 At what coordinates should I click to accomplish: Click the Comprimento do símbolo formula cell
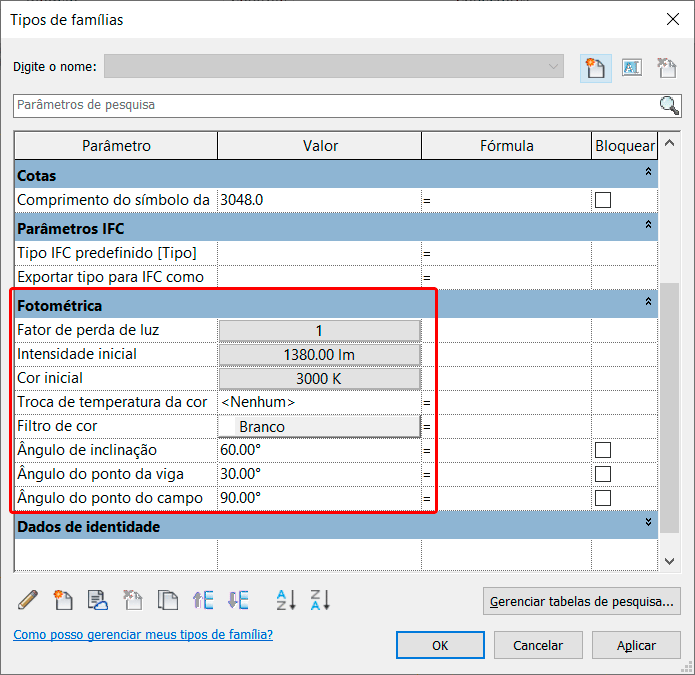pyautogui.click(x=506, y=200)
